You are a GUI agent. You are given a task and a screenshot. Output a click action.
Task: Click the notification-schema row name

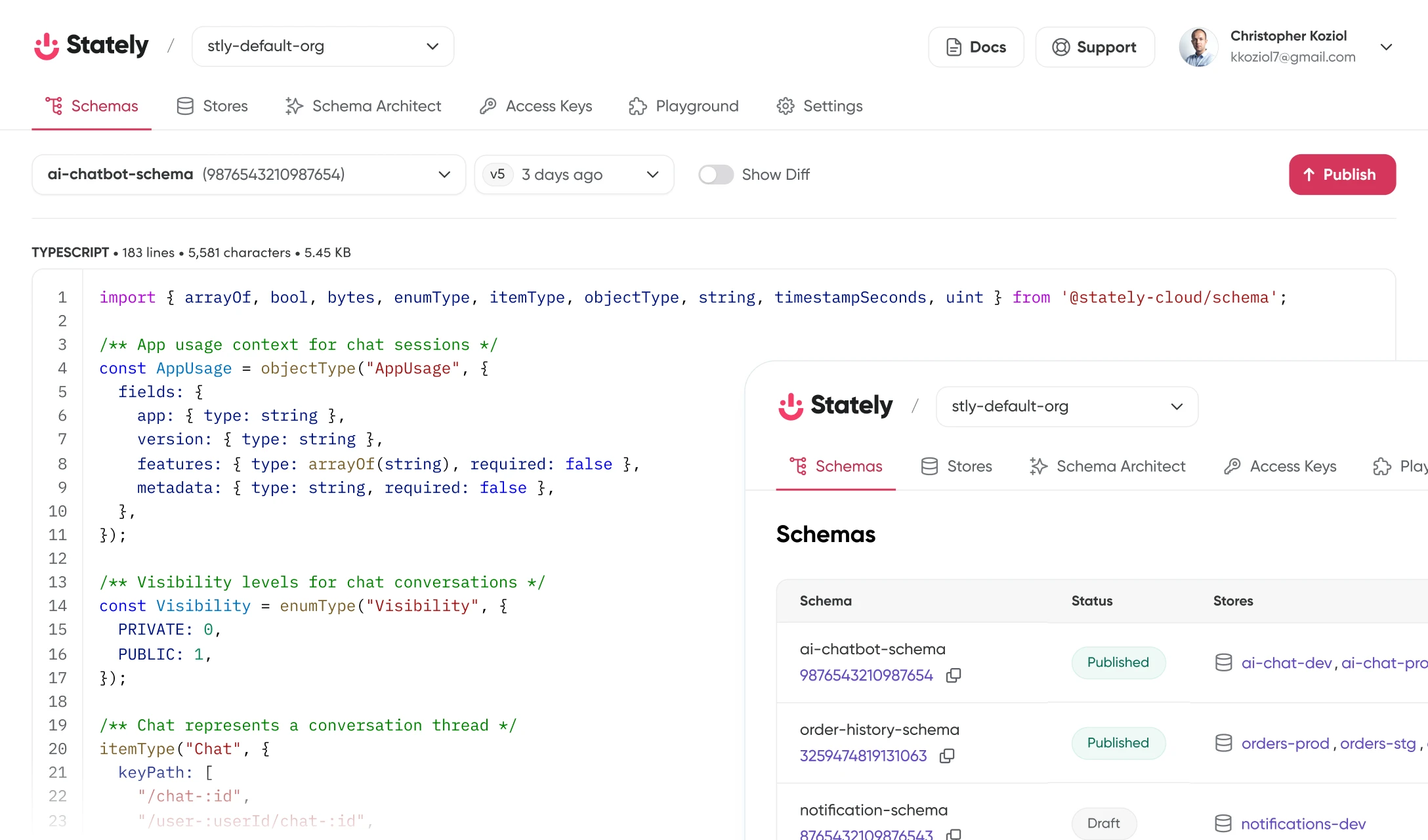tap(873, 810)
